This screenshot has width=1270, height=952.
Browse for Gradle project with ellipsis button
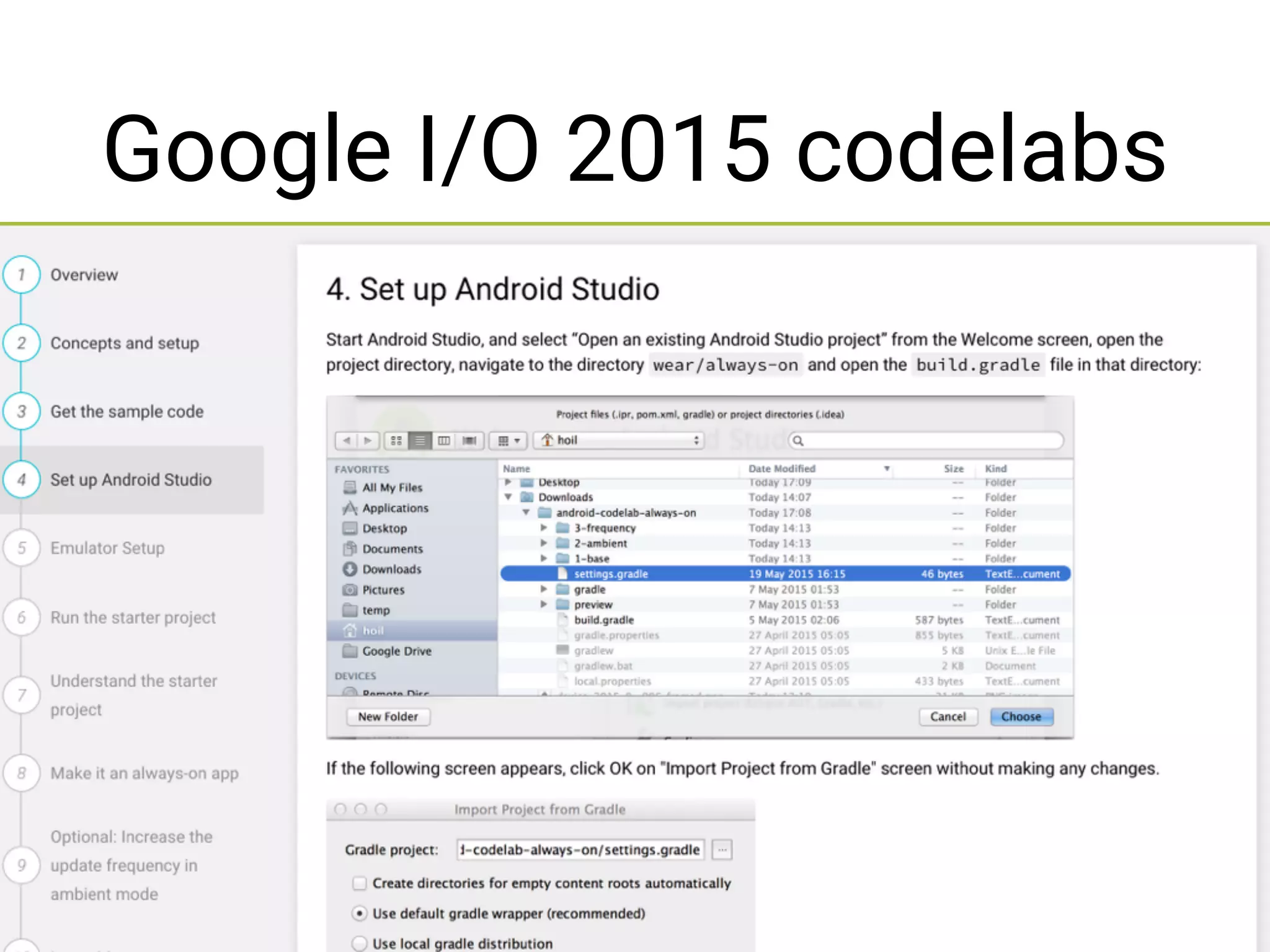tap(722, 849)
